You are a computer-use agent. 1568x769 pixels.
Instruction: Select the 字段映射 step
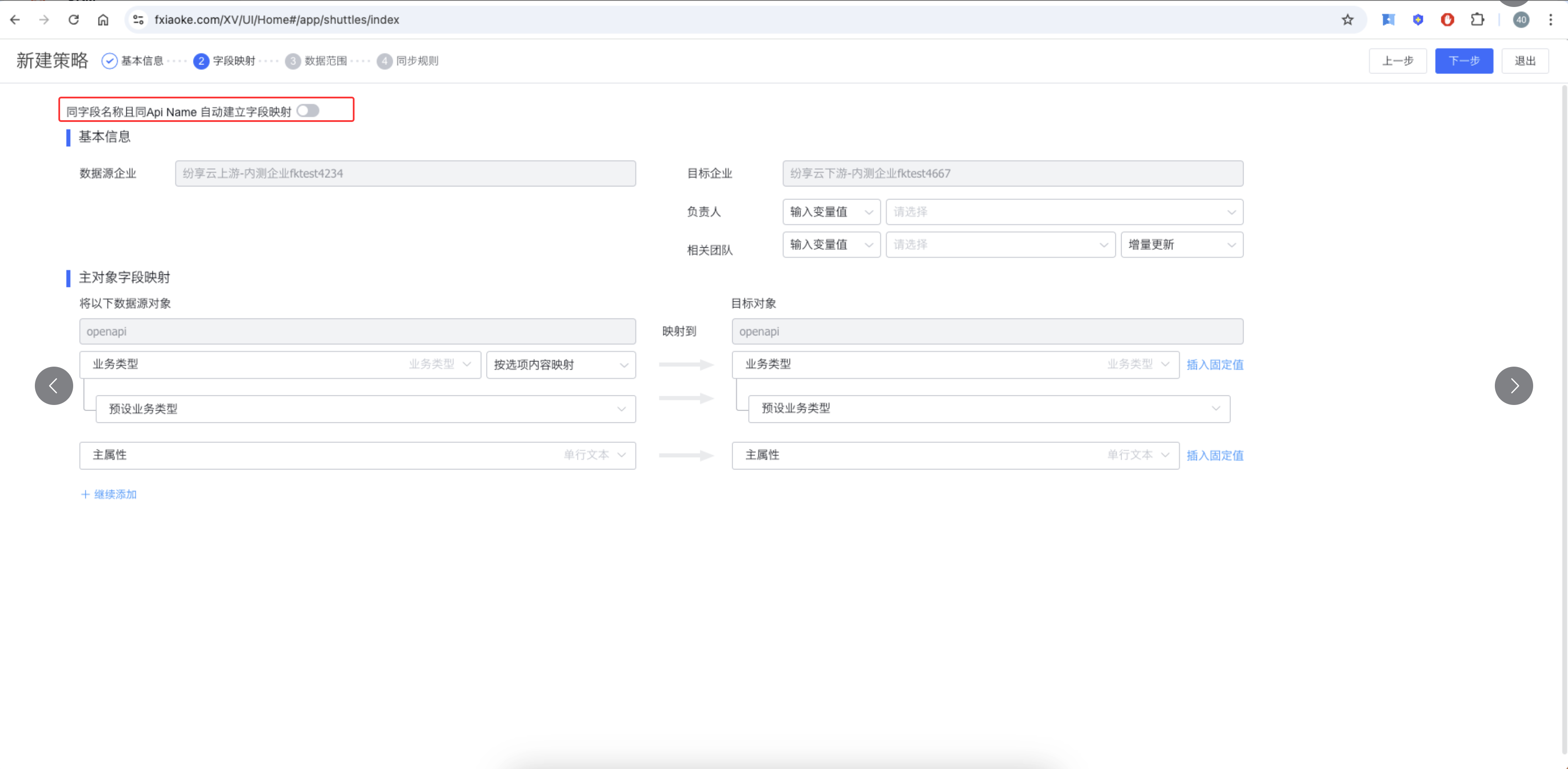(225, 61)
